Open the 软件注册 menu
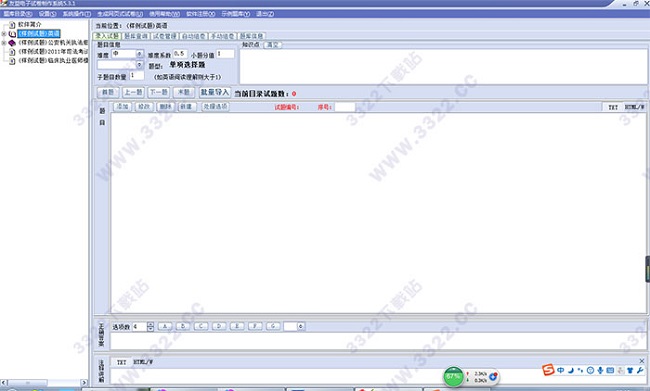 tap(200, 14)
